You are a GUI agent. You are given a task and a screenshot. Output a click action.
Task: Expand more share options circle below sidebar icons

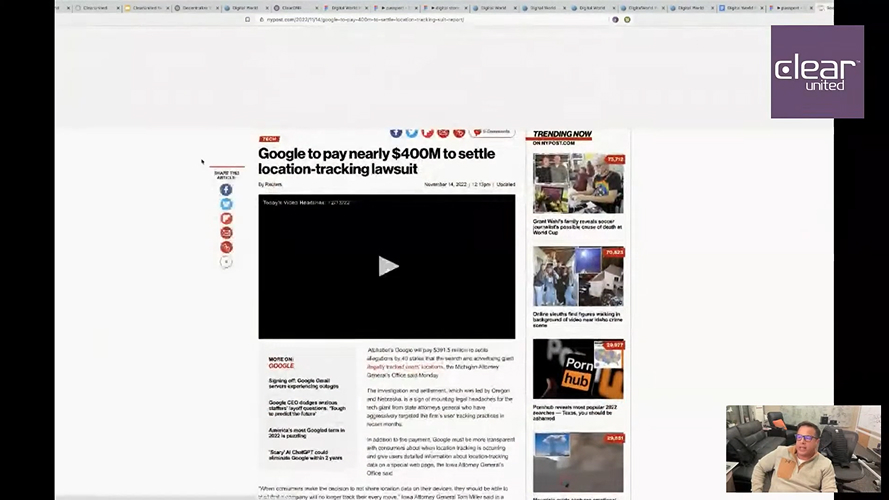click(x=226, y=262)
